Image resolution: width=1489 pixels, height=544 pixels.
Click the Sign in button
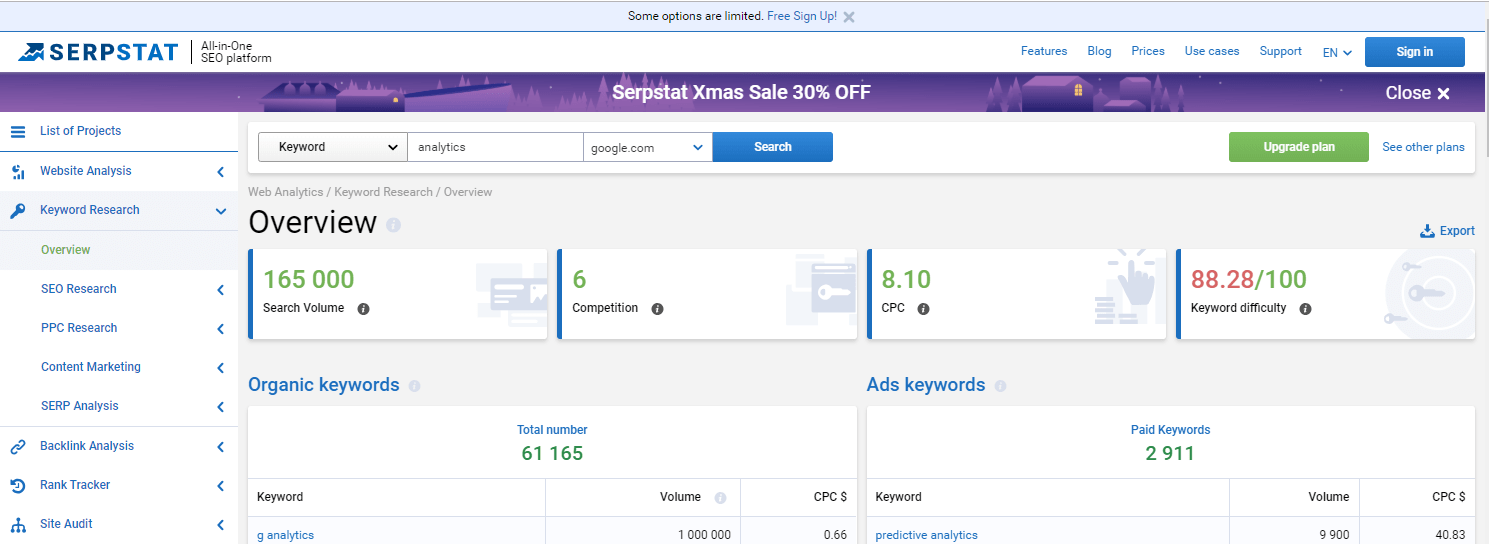1415,52
